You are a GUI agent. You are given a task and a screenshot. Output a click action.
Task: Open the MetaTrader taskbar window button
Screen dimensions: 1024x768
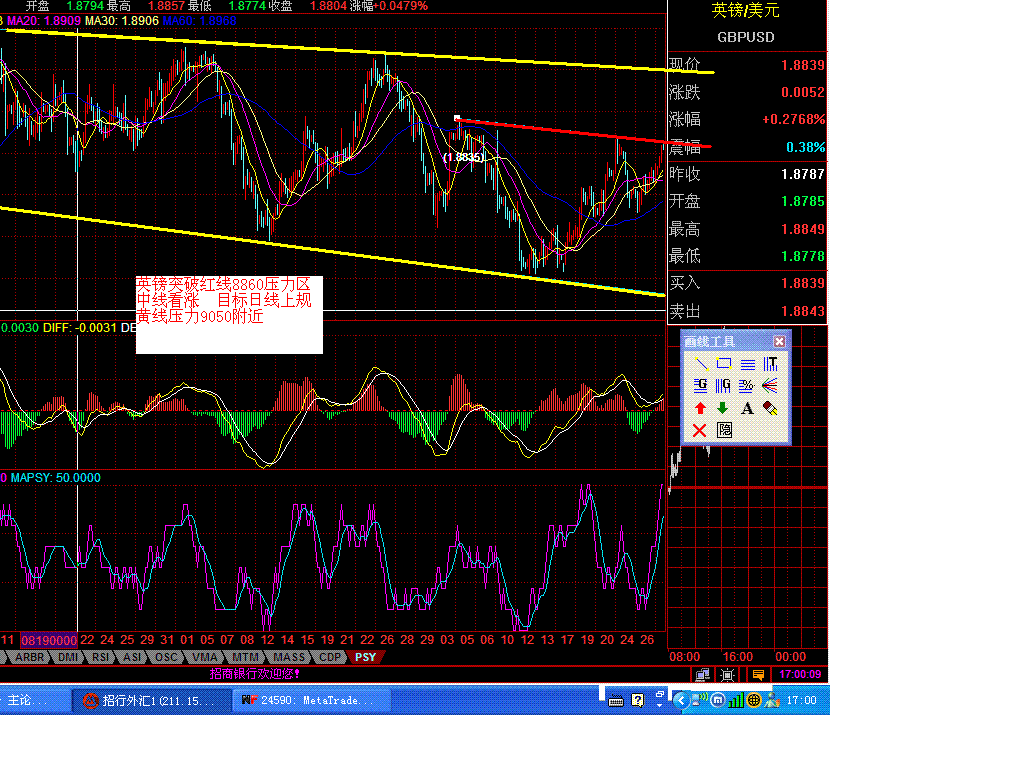pos(313,701)
